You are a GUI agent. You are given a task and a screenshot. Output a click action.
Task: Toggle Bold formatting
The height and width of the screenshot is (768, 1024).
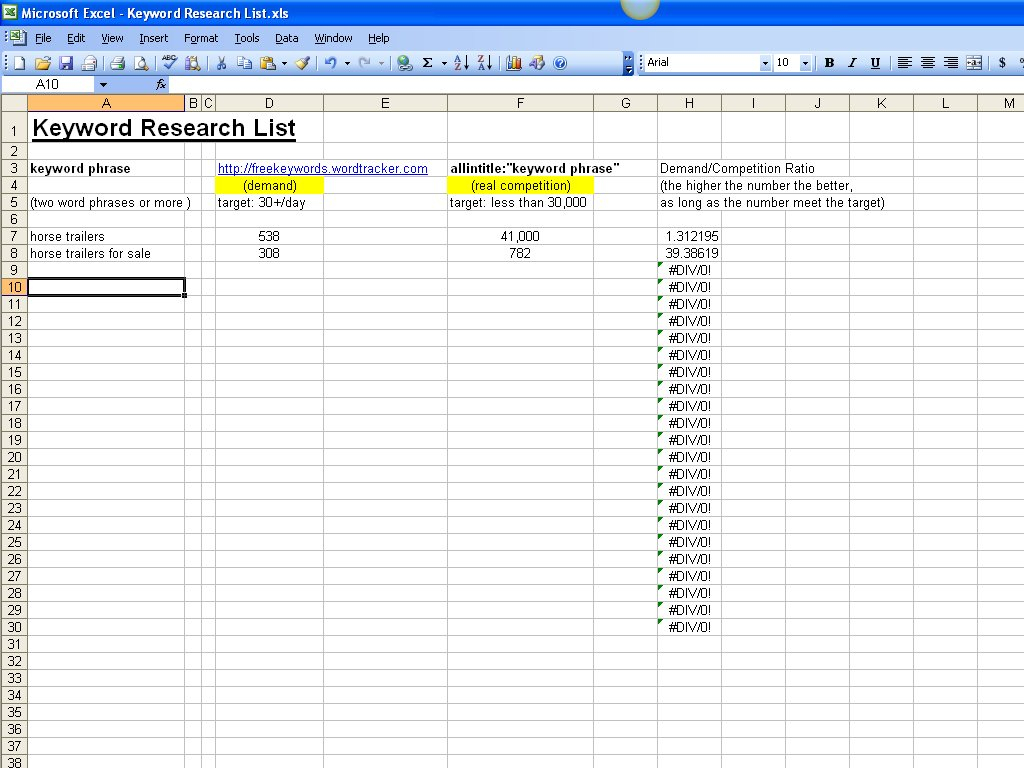829,63
